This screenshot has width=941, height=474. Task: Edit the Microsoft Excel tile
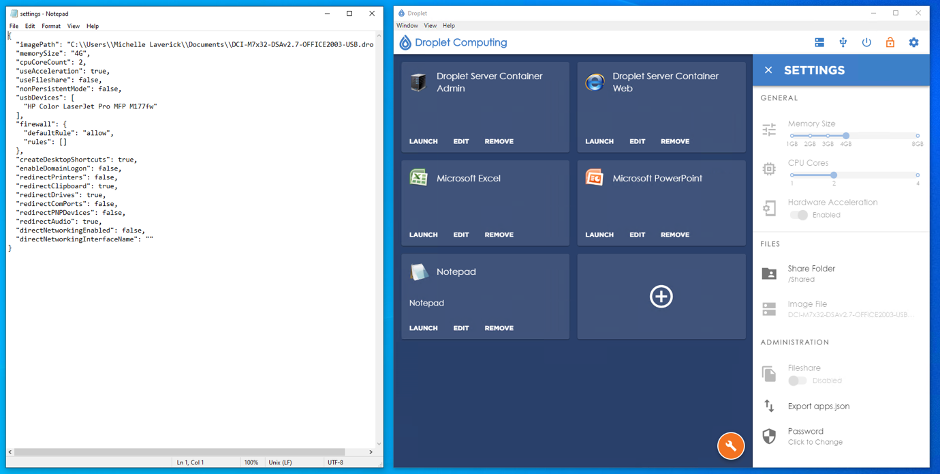tap(461, 235)
